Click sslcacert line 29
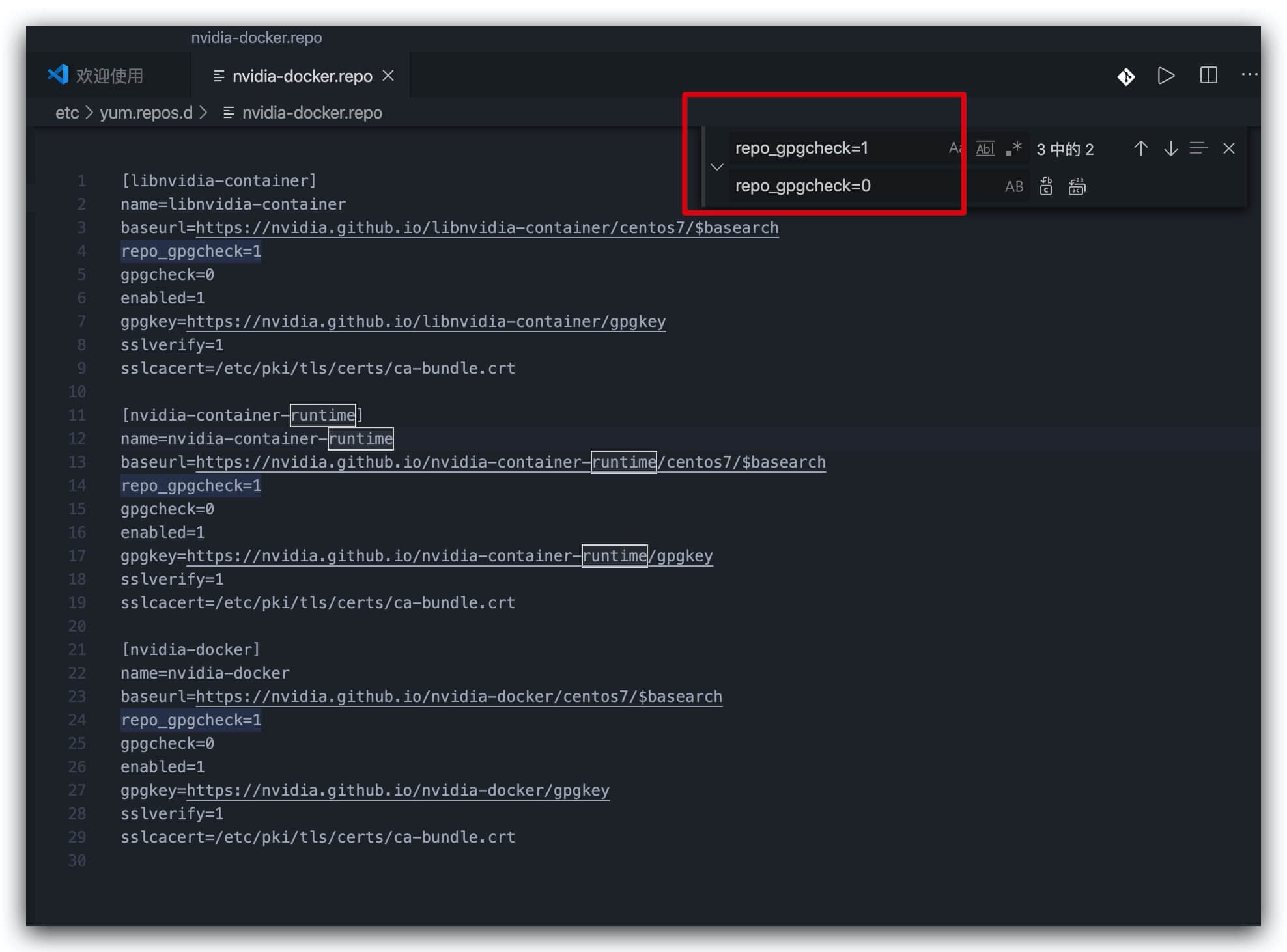 (x=318, y=837)
